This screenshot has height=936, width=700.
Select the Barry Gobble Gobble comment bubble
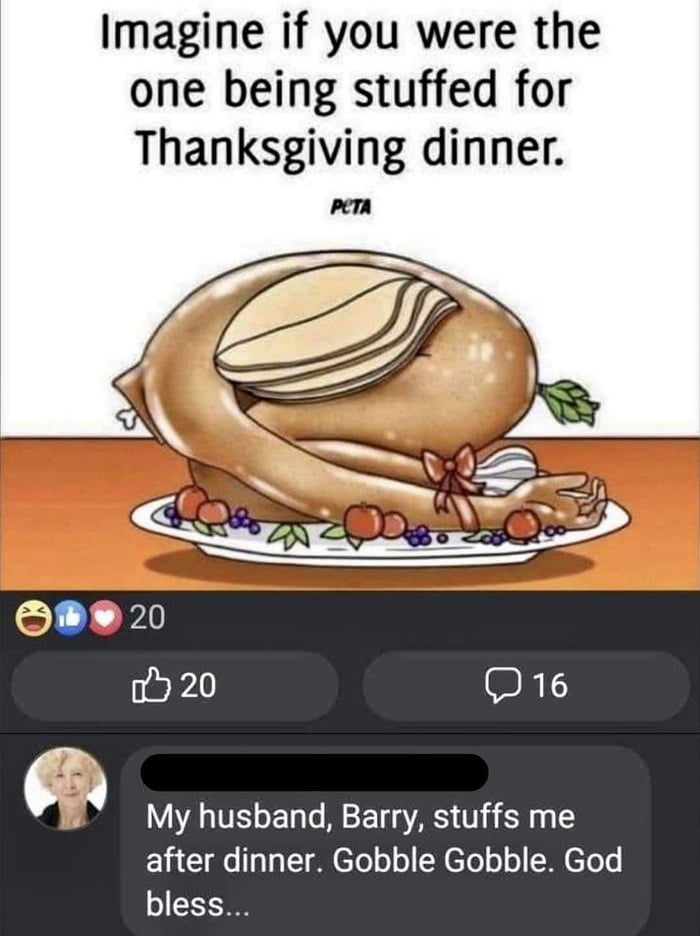[385, 840]
